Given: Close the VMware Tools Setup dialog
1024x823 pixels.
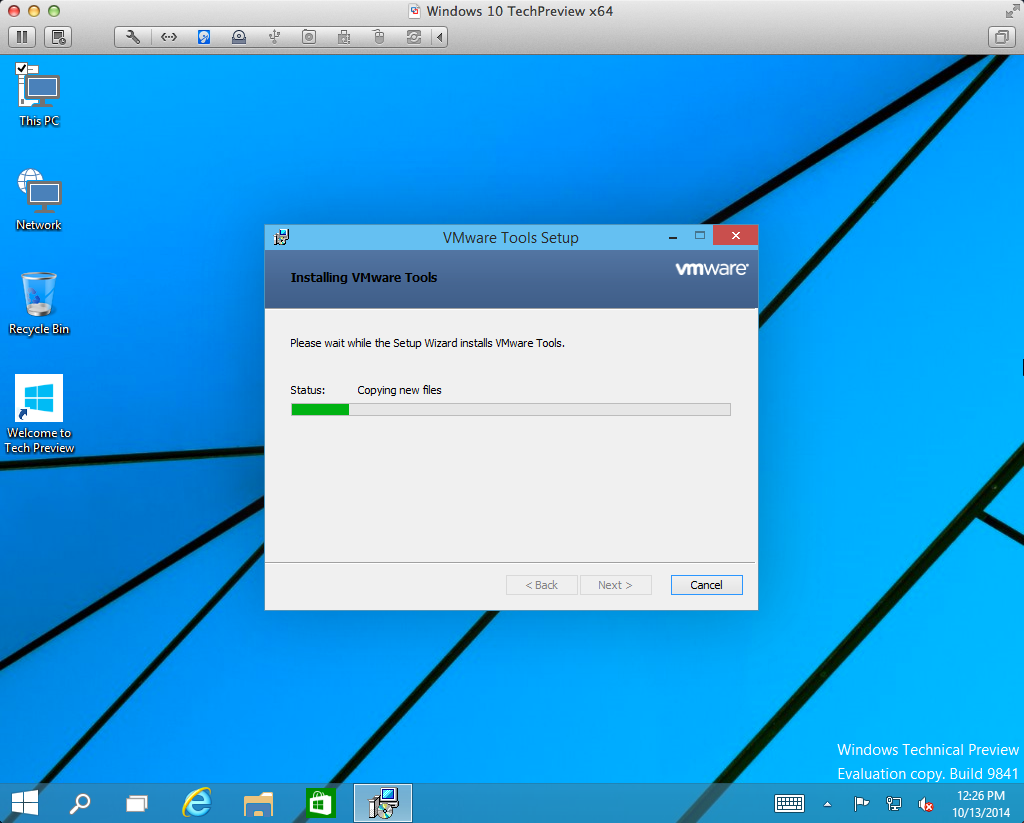Looking at the screenshot, I should (x=735, y=236).
